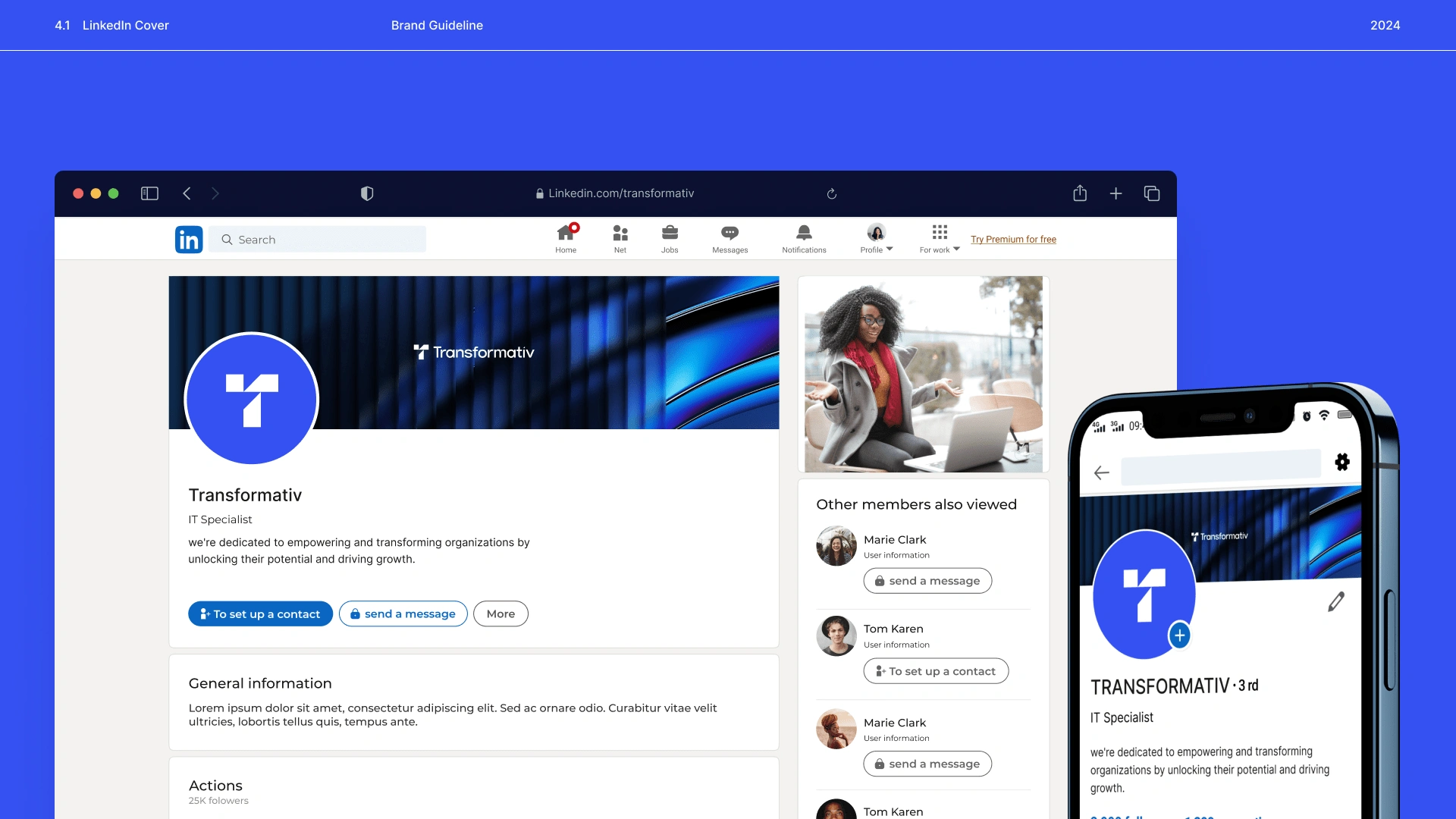The height and width of the screenshot is (819, 1456).
Task: Click Tom Karen's avatar with To set up a contact
Action: pyautogui.click(x=836, y=636)
